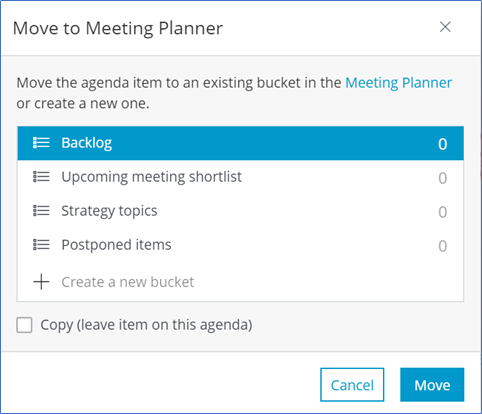
Task: Open the Meeting Planner link
Action: [399, 83]
